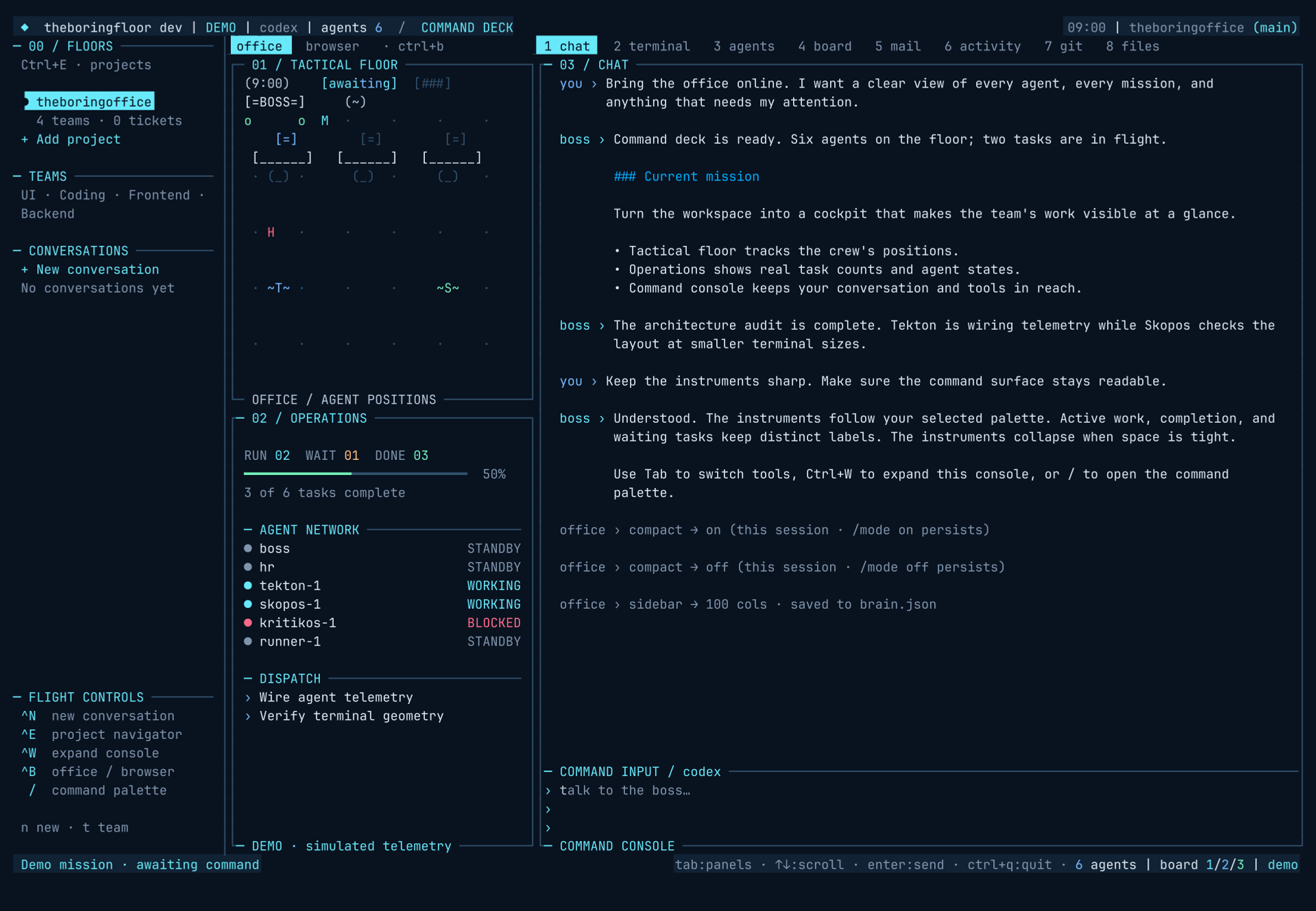The width and height of the screenshot is (1316, 911).
Task: Click the Add project link
Action: click(x=71, y=139)
